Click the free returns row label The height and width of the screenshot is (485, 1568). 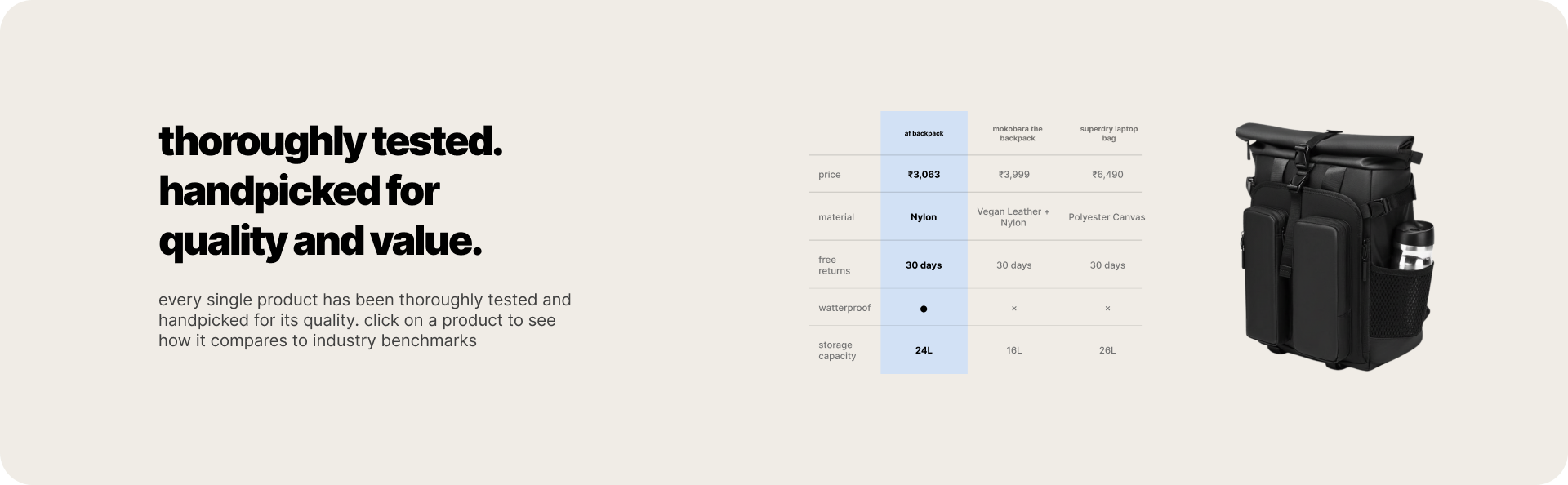coord(834,265)
